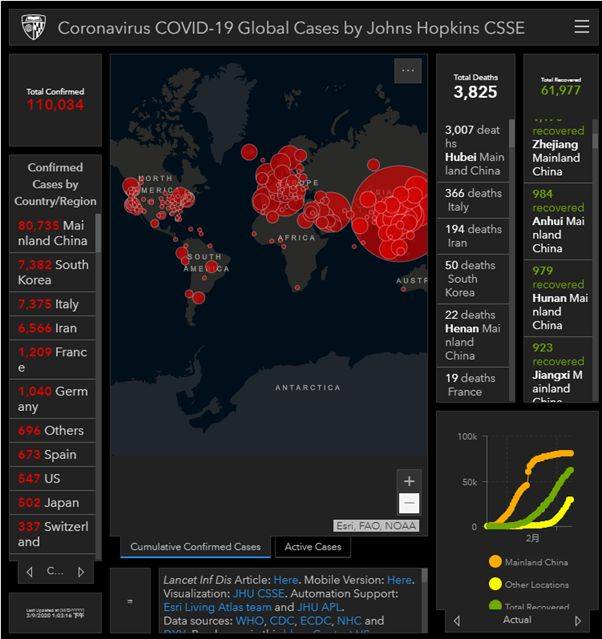Select the Total Recovered green legend marker
This screenshot has width=602, height=639.
(495, 605)
